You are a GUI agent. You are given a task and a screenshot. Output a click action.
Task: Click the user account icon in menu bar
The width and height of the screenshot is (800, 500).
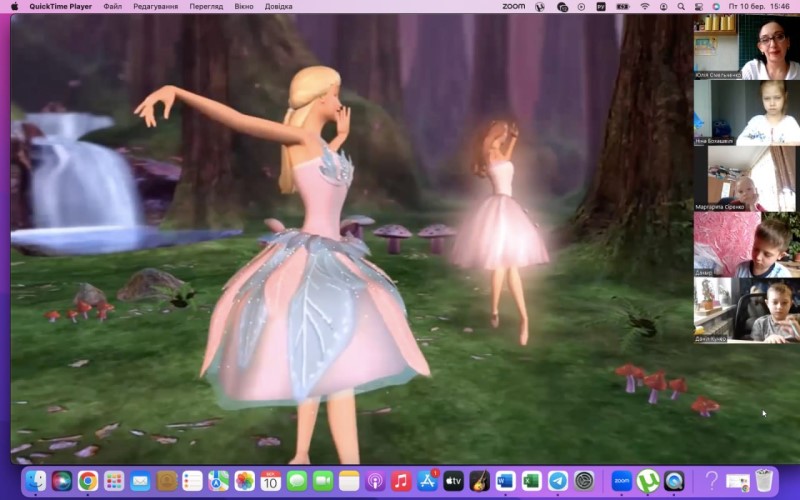click(663, 7)
